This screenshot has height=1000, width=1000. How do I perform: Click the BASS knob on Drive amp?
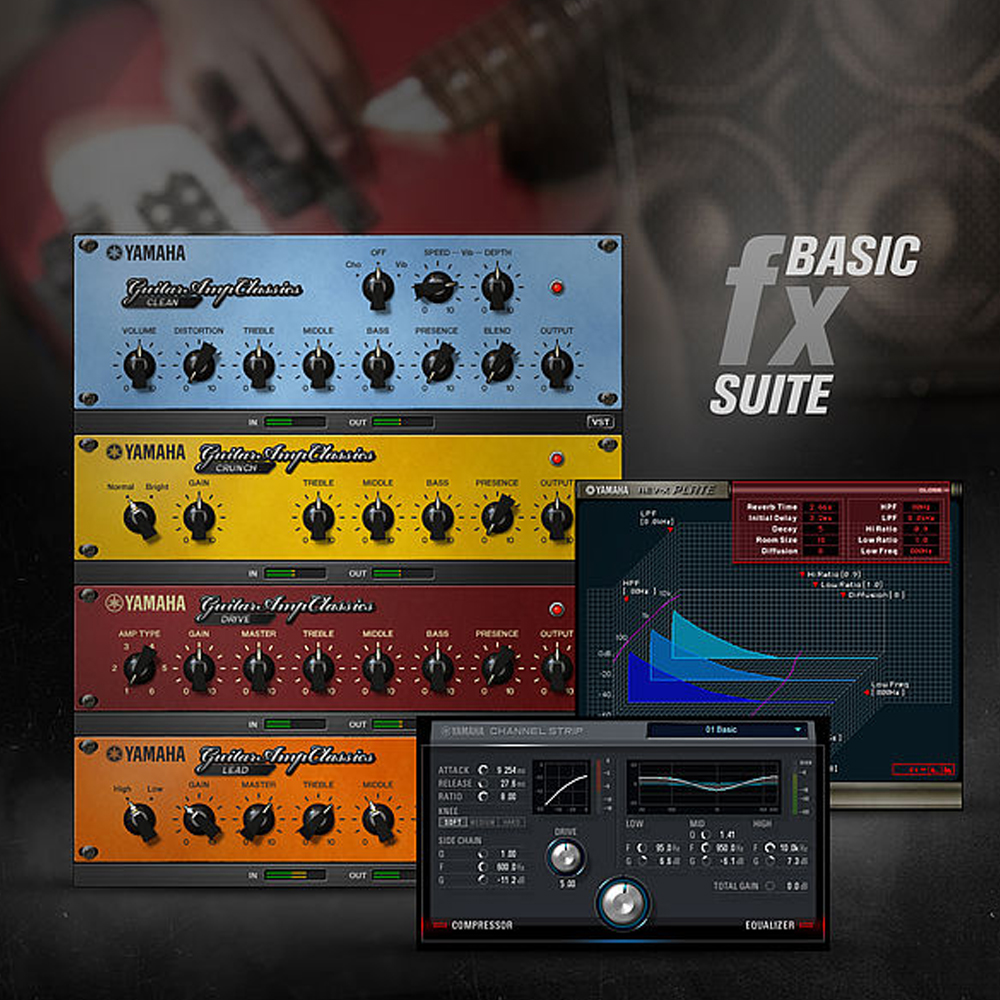pyautogui.click(x=438, y=669)
